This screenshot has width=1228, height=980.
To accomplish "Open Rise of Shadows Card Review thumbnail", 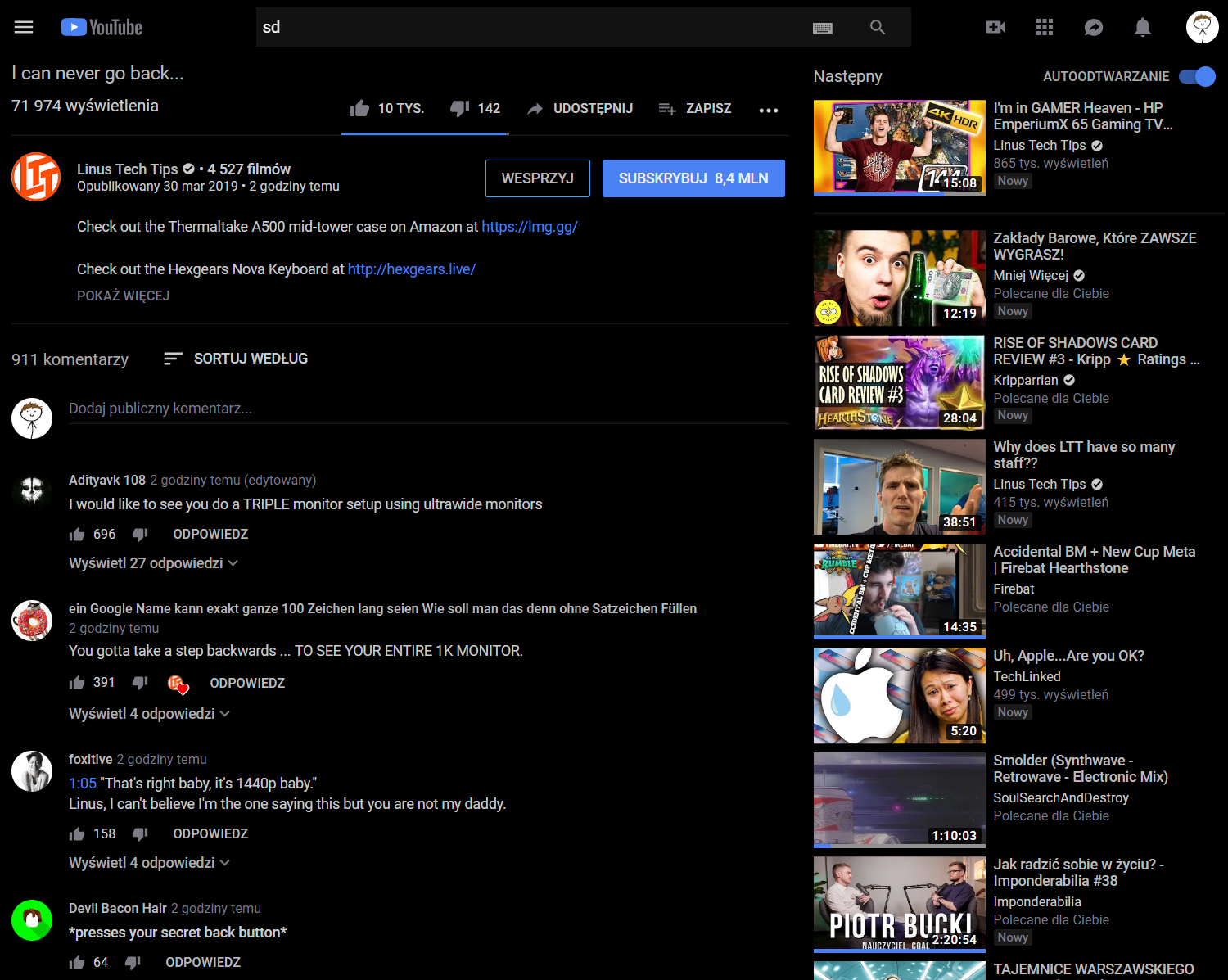I will click(900, 382).
